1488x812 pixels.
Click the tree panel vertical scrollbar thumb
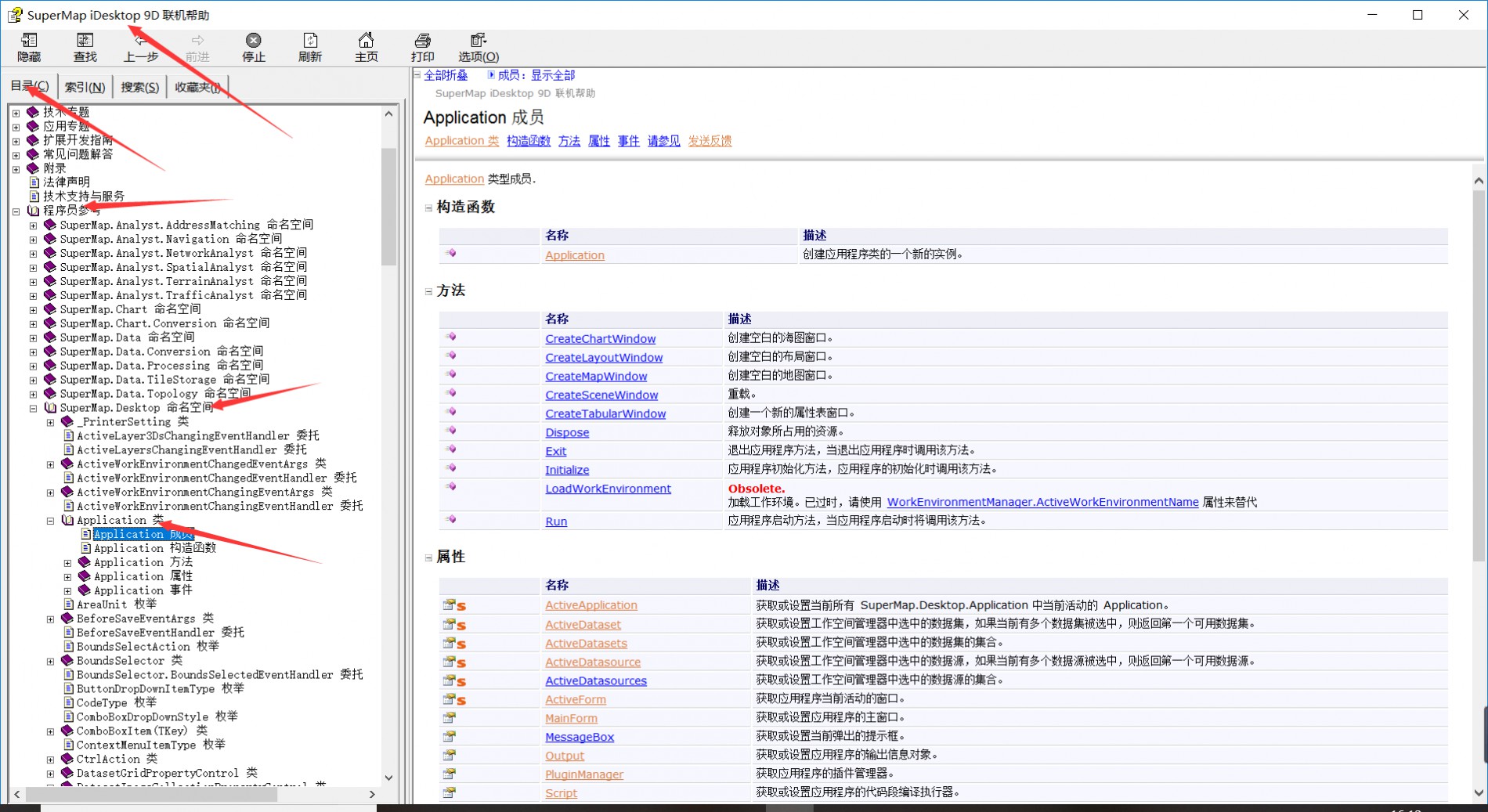coord(388,208)
